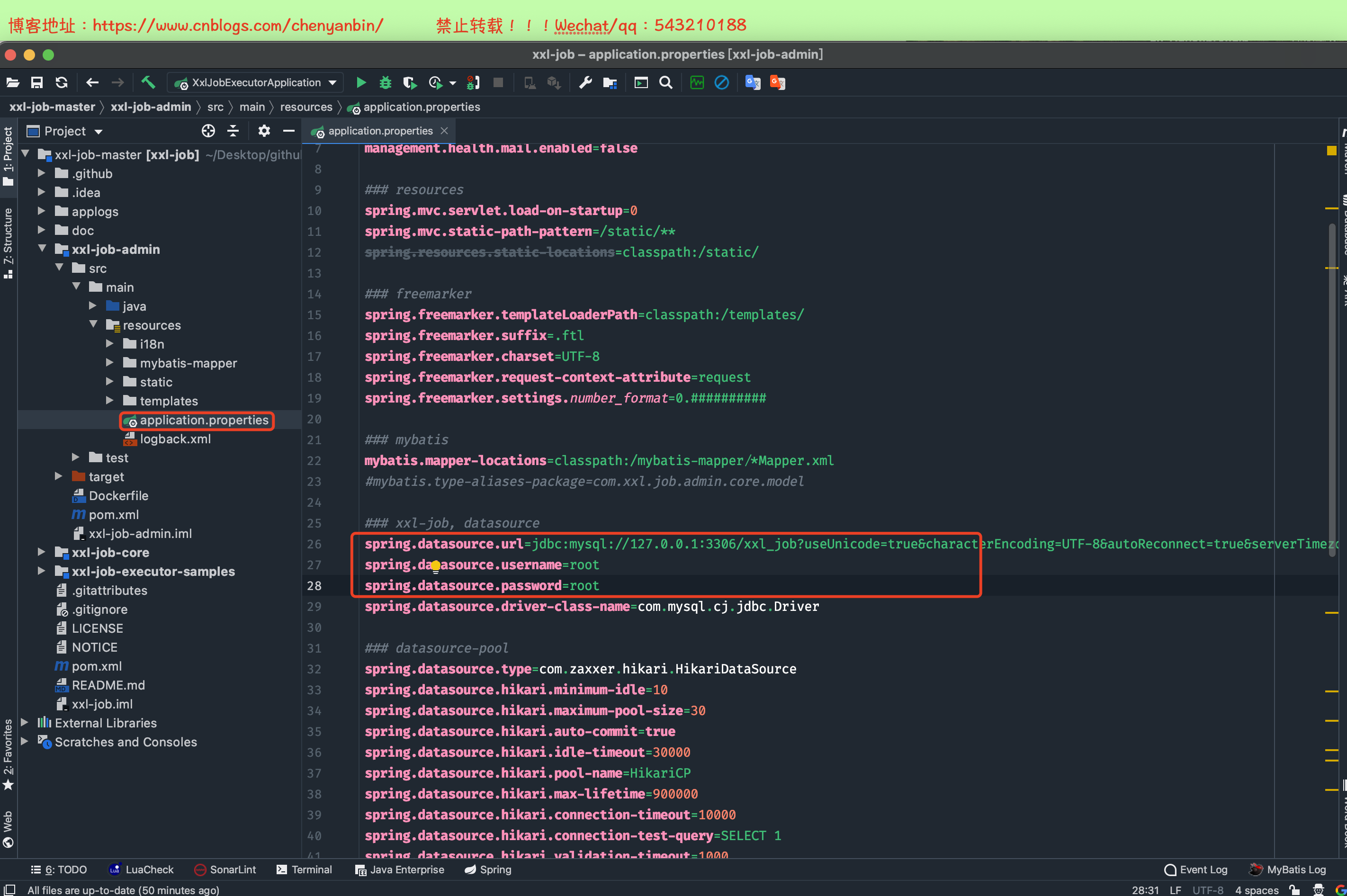The height and width of the screenshot is (896, 1347).
Task: Run XxlJobExecutorApplication with the green play button
Action: pos(360,83)
